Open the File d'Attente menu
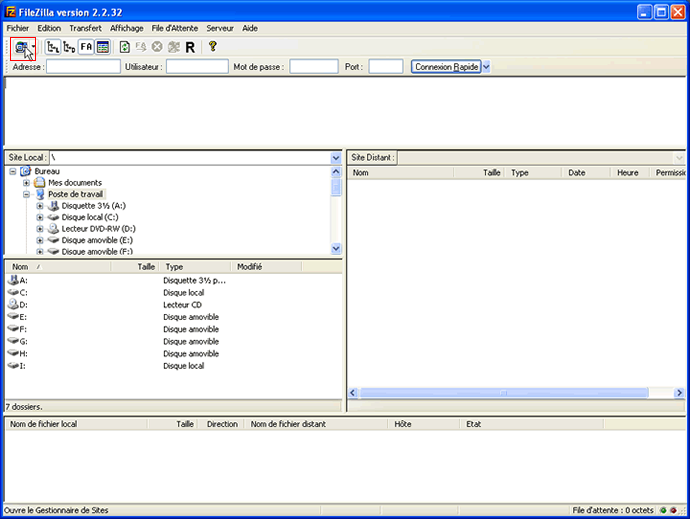The width and height of the screenshot is (690, 519). pos(175,28)
